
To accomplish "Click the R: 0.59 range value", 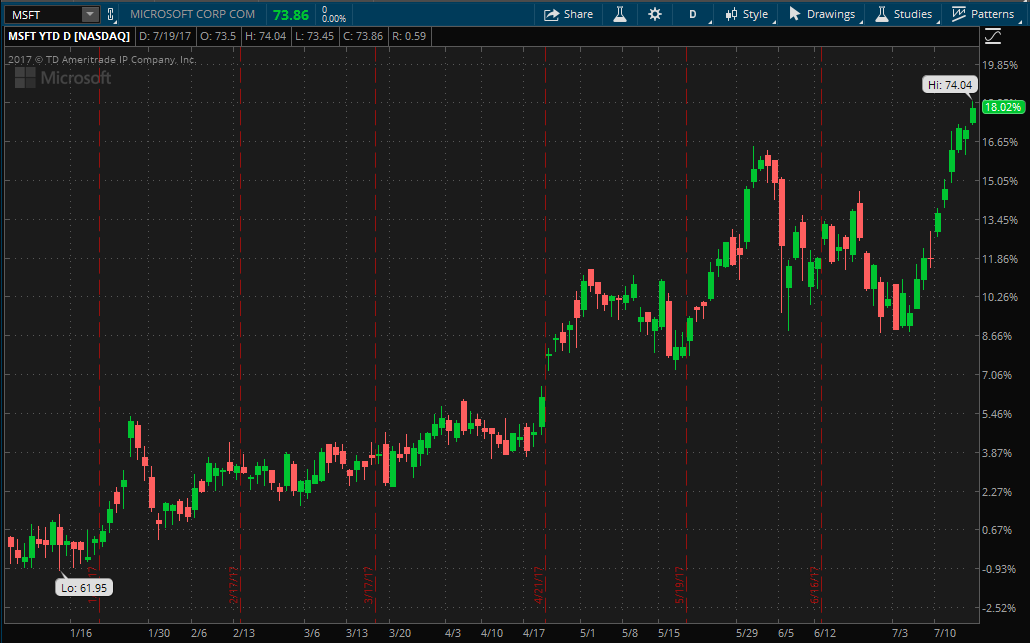I will pyautogui.click(x=409, y=36).
